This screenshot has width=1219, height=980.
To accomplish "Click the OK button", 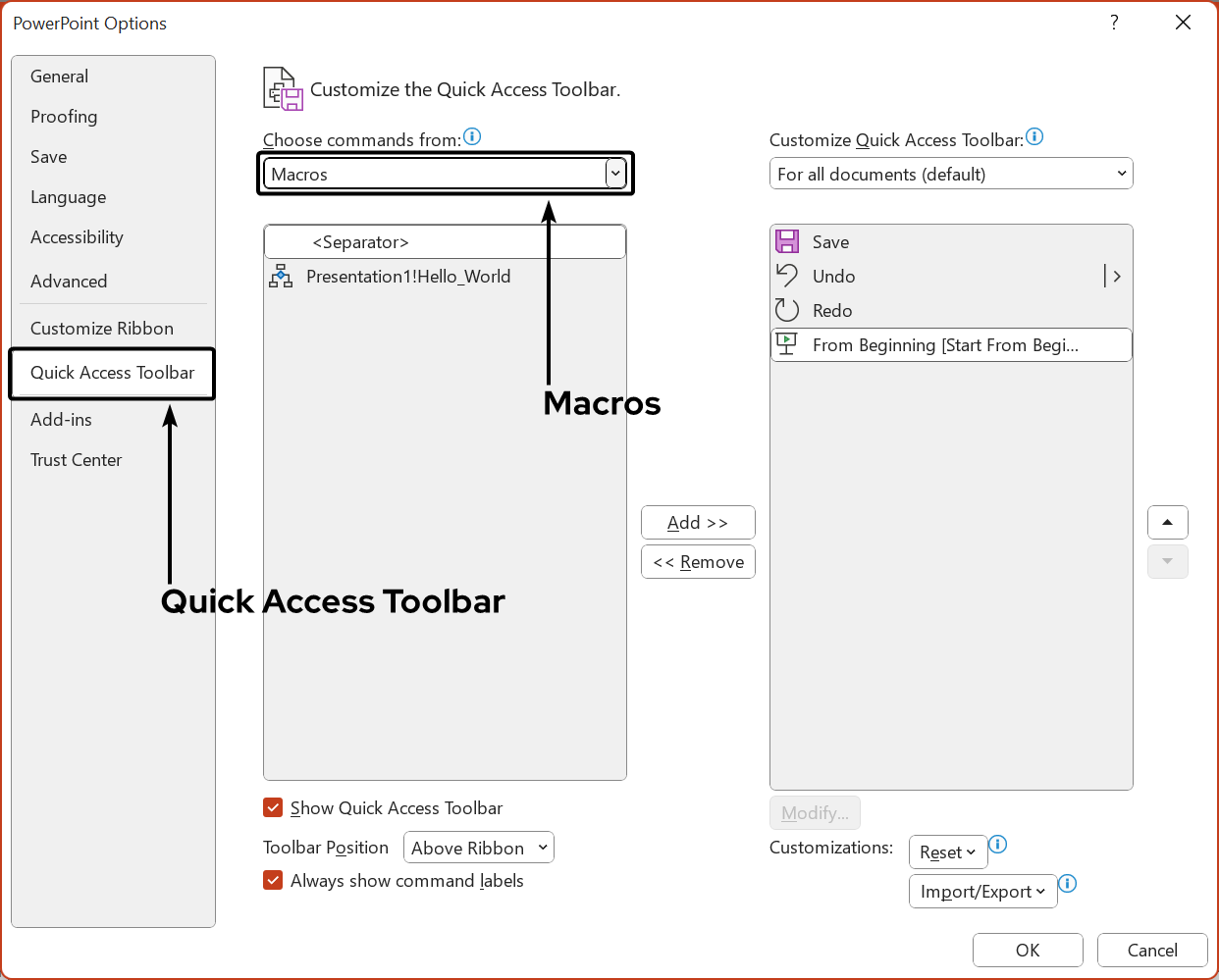I will click(x=1028, y=950).
